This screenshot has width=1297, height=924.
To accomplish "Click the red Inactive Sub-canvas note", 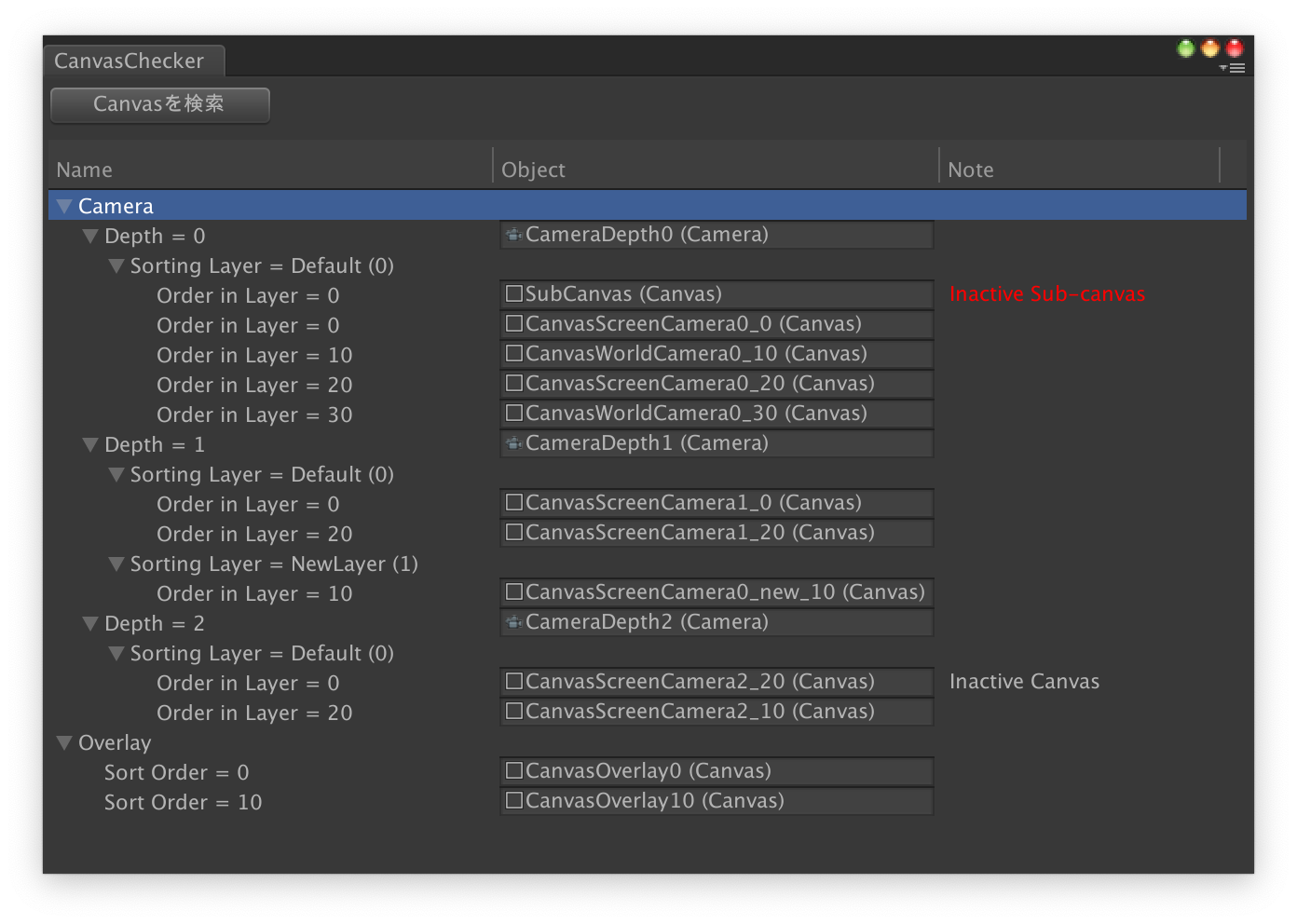I will tap(1047, 294).
